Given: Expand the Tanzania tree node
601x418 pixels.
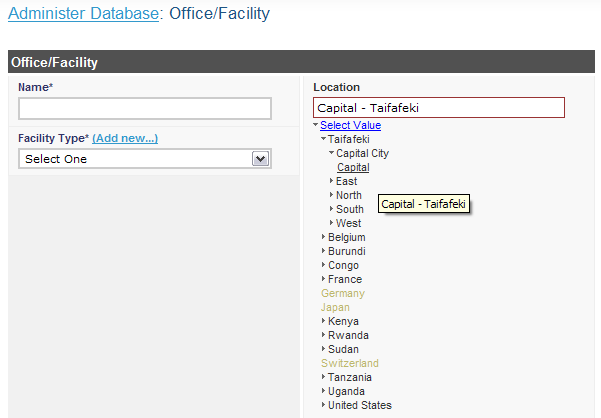Looking at the screenshot, I should 324,377.
